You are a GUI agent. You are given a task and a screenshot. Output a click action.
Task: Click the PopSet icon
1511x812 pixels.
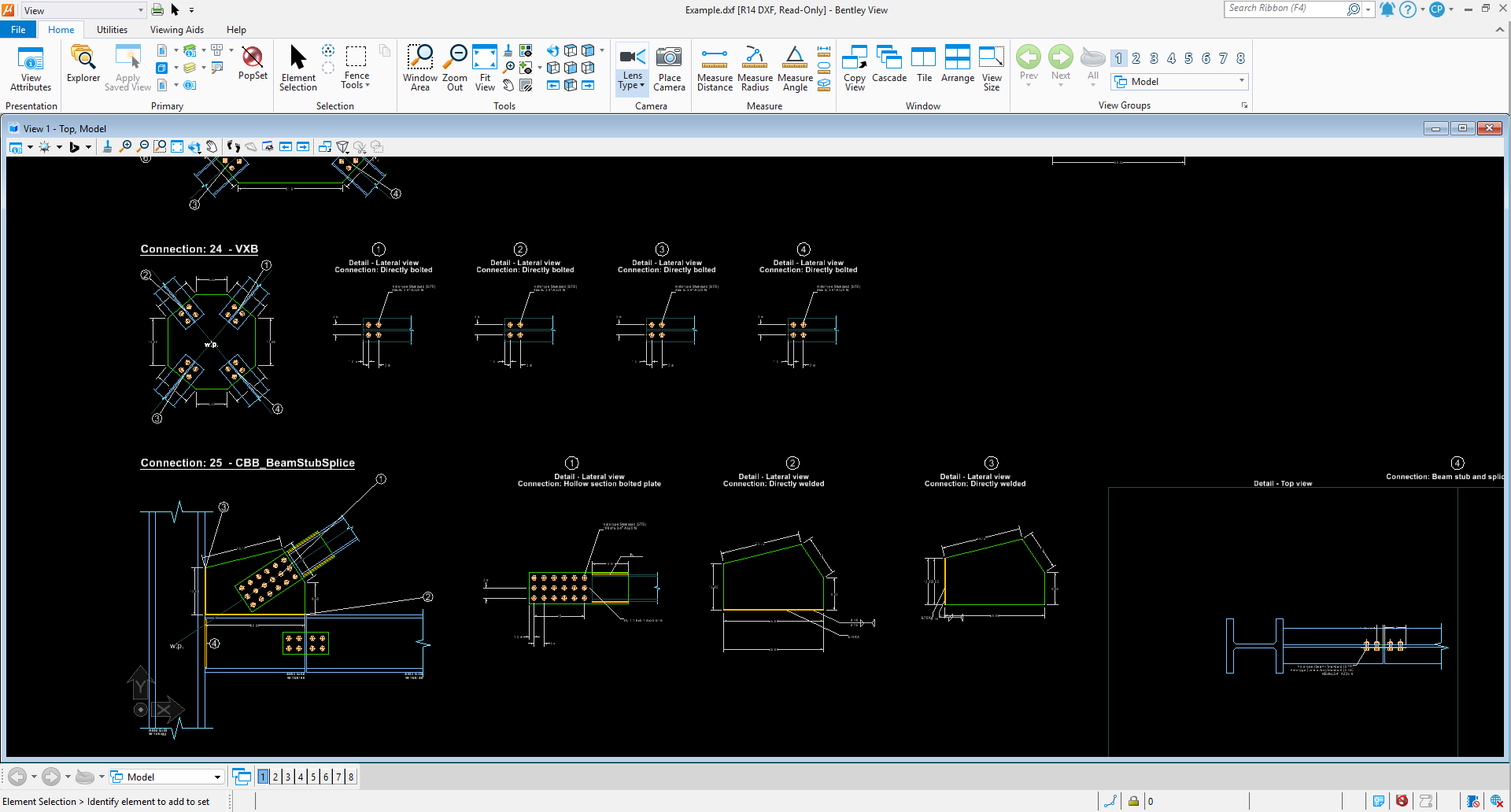(x=253, y=63)
